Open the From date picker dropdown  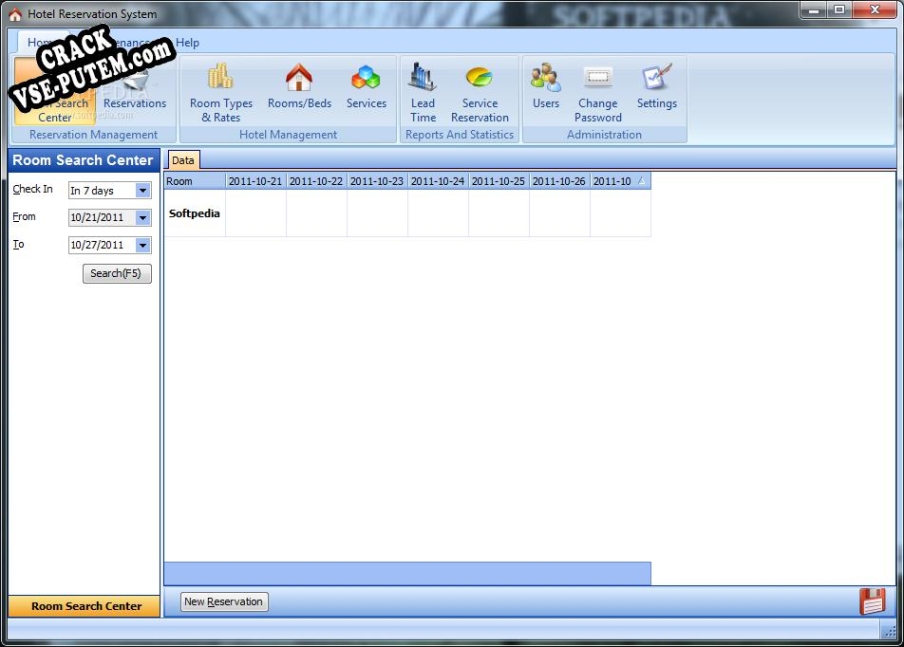142,217
